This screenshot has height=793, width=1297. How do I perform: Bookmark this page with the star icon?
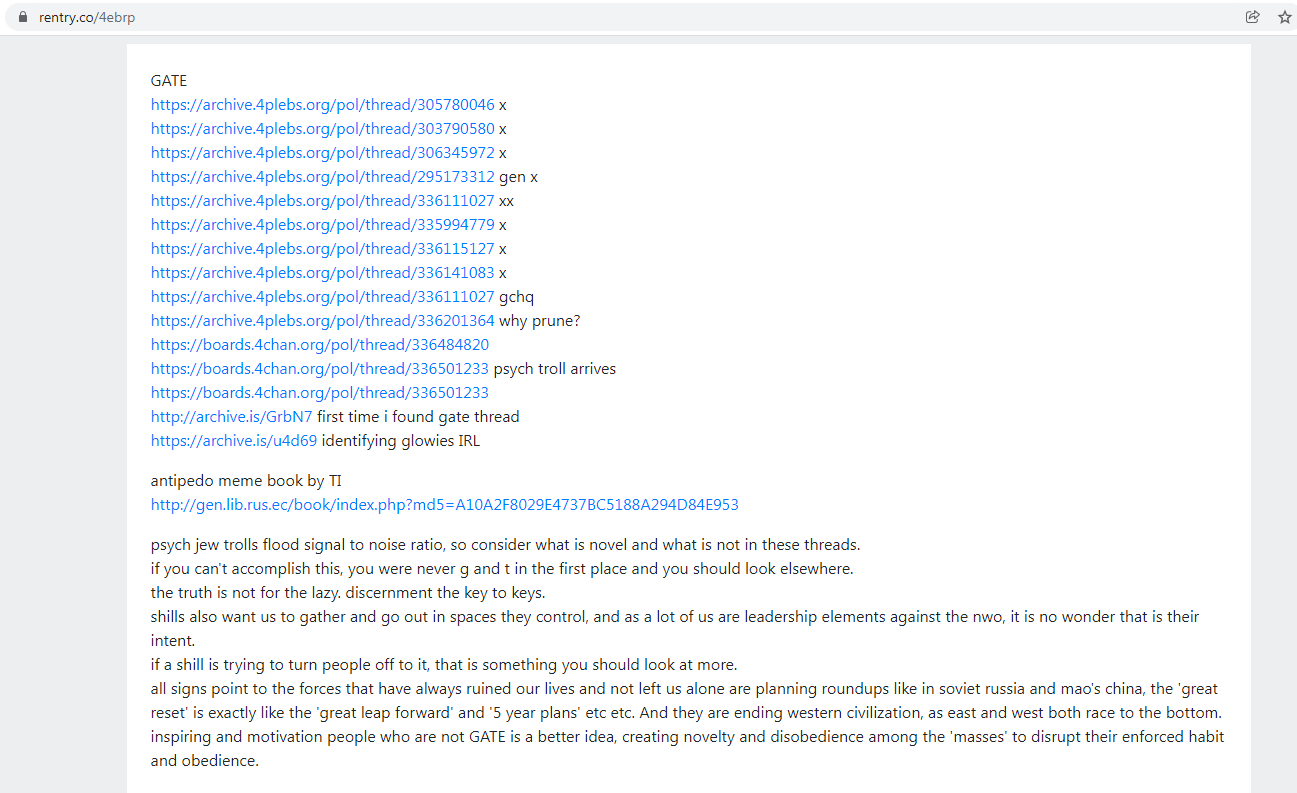[1284, 17]
